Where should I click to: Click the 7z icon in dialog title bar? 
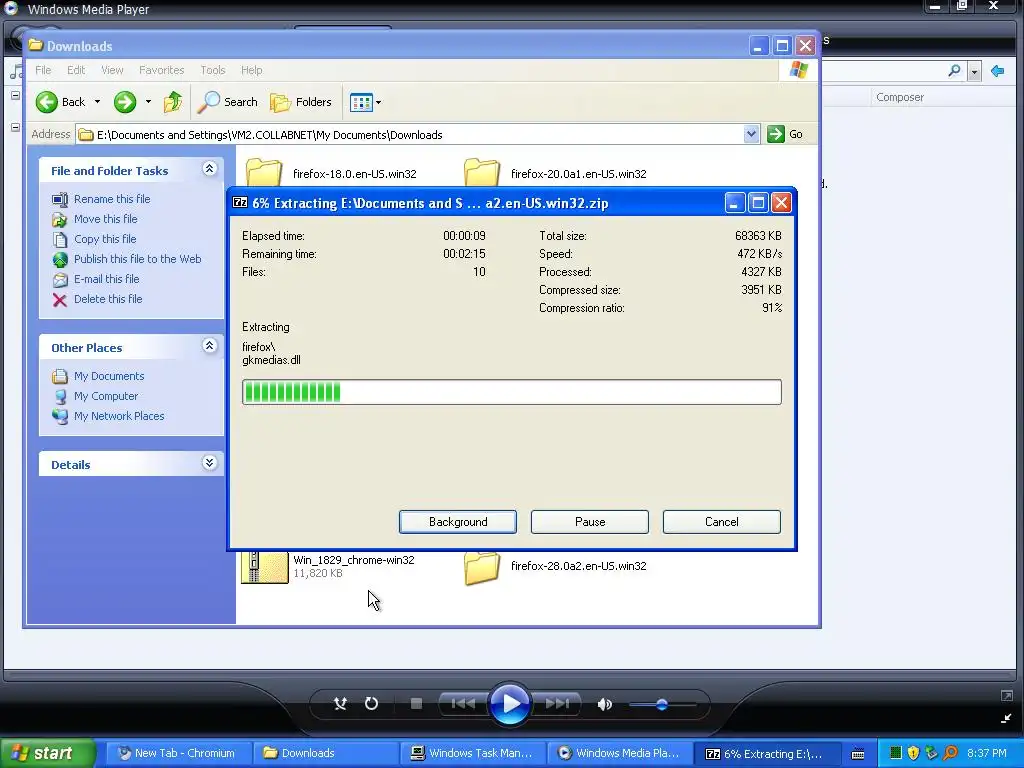click(240, 202)
